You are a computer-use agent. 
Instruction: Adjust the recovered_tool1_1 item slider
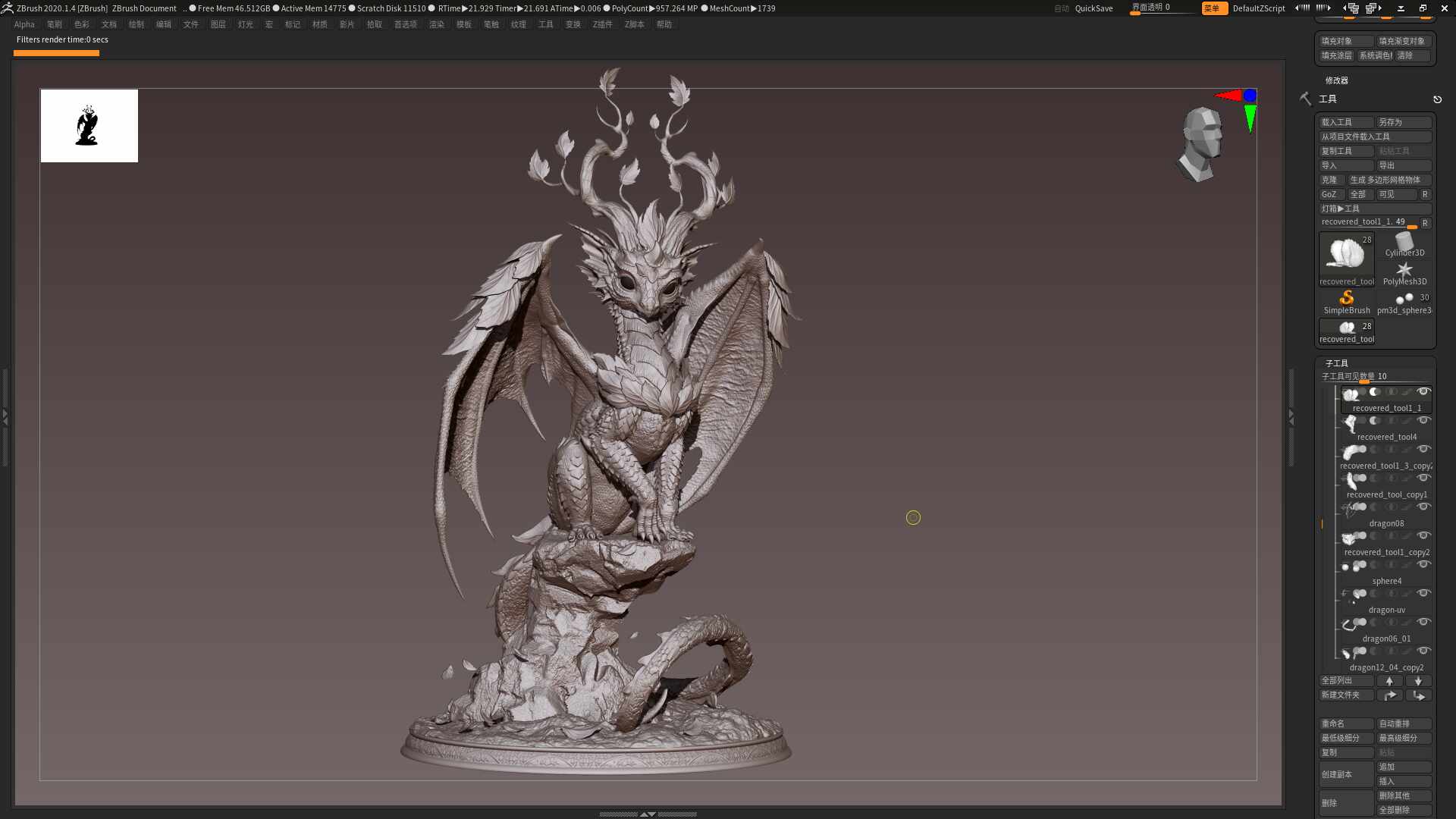click(1370, 222)
